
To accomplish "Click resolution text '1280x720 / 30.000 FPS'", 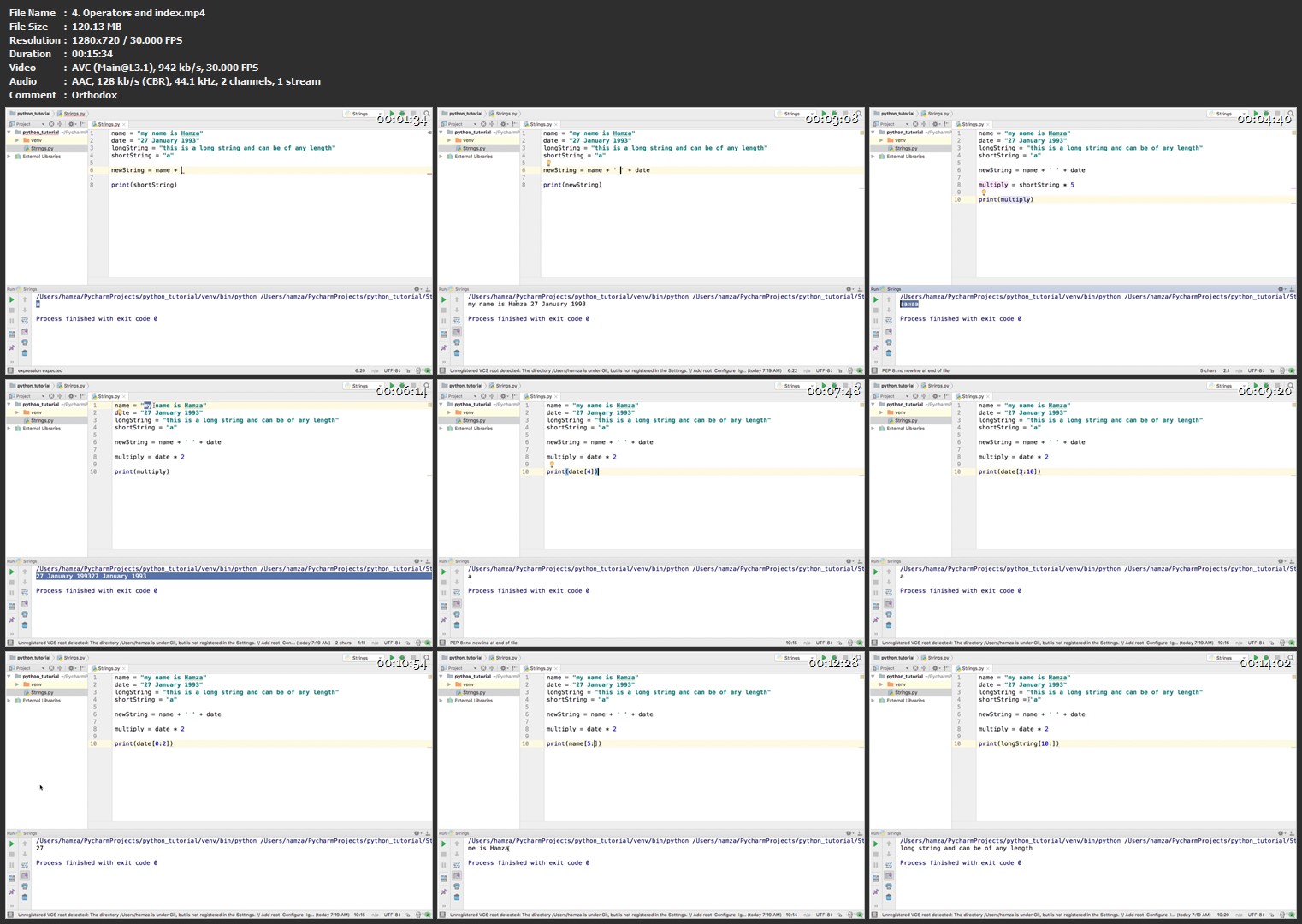I will (127, 40).
